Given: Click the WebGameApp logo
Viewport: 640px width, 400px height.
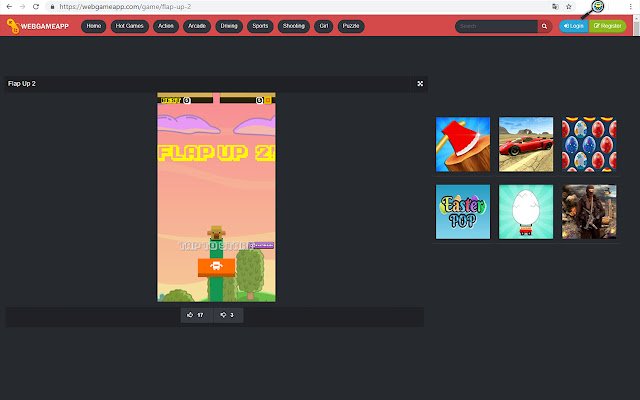Looking at the screenshot, I should [38, 26].
